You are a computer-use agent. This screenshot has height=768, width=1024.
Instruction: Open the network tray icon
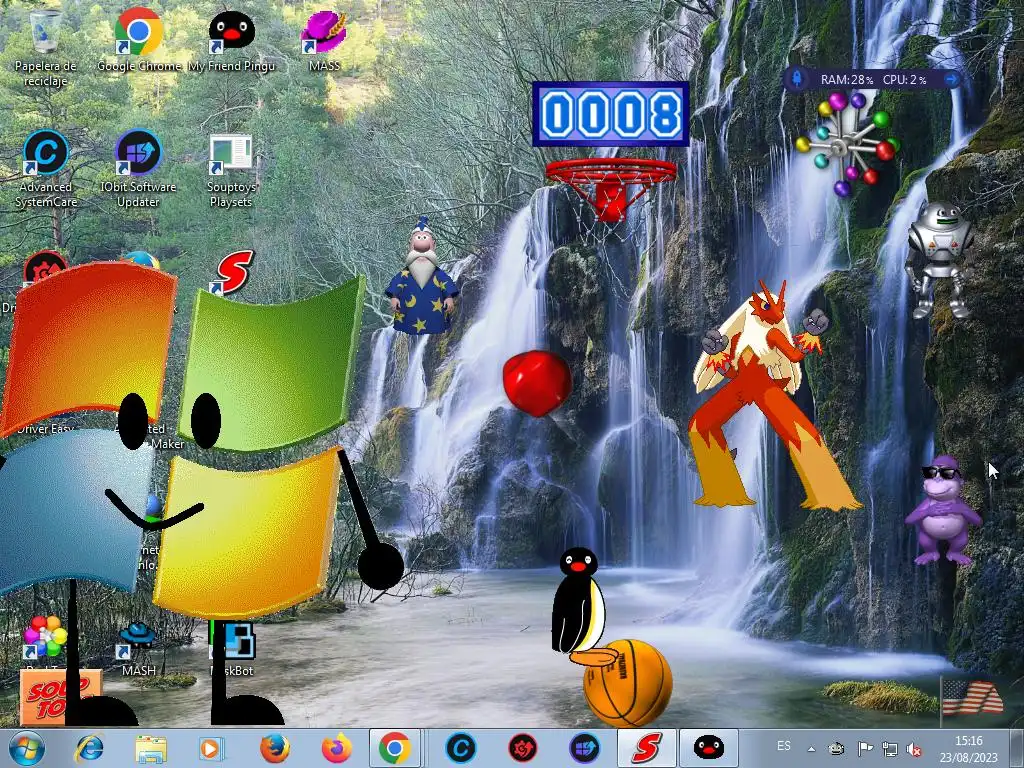(889, 749)
